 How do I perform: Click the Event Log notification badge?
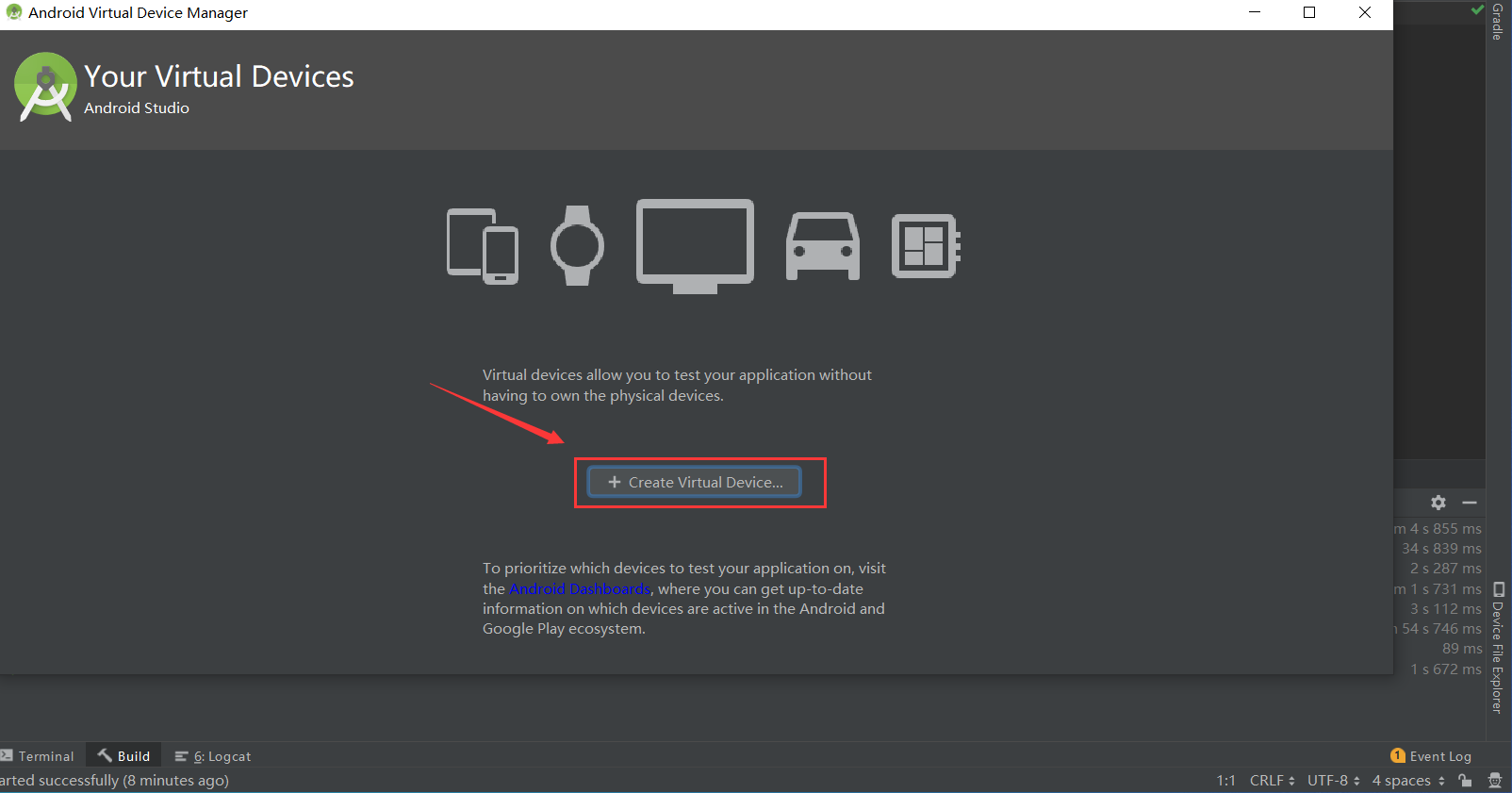1398,756
